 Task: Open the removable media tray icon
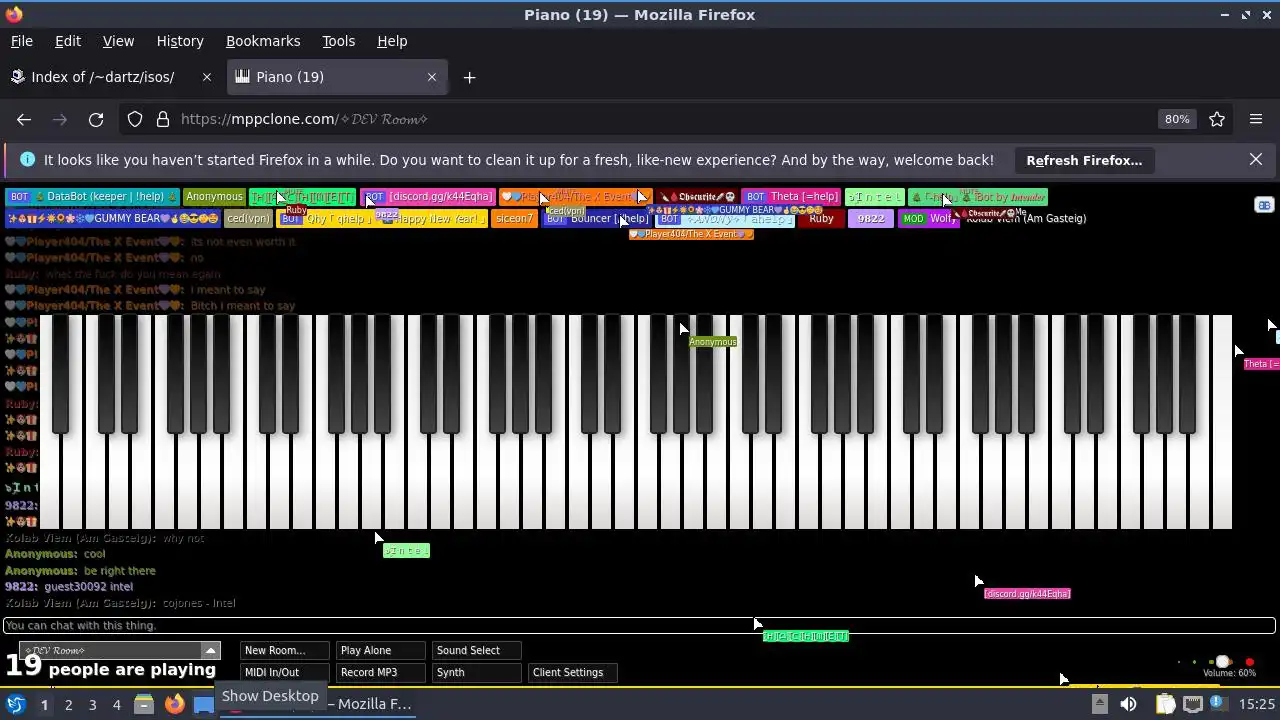click(x=1099, y=705)
